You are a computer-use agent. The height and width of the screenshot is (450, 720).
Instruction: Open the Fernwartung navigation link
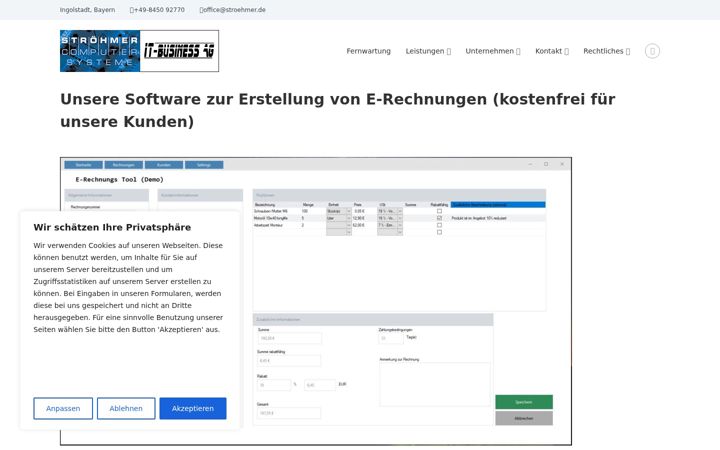pos(368,51)
